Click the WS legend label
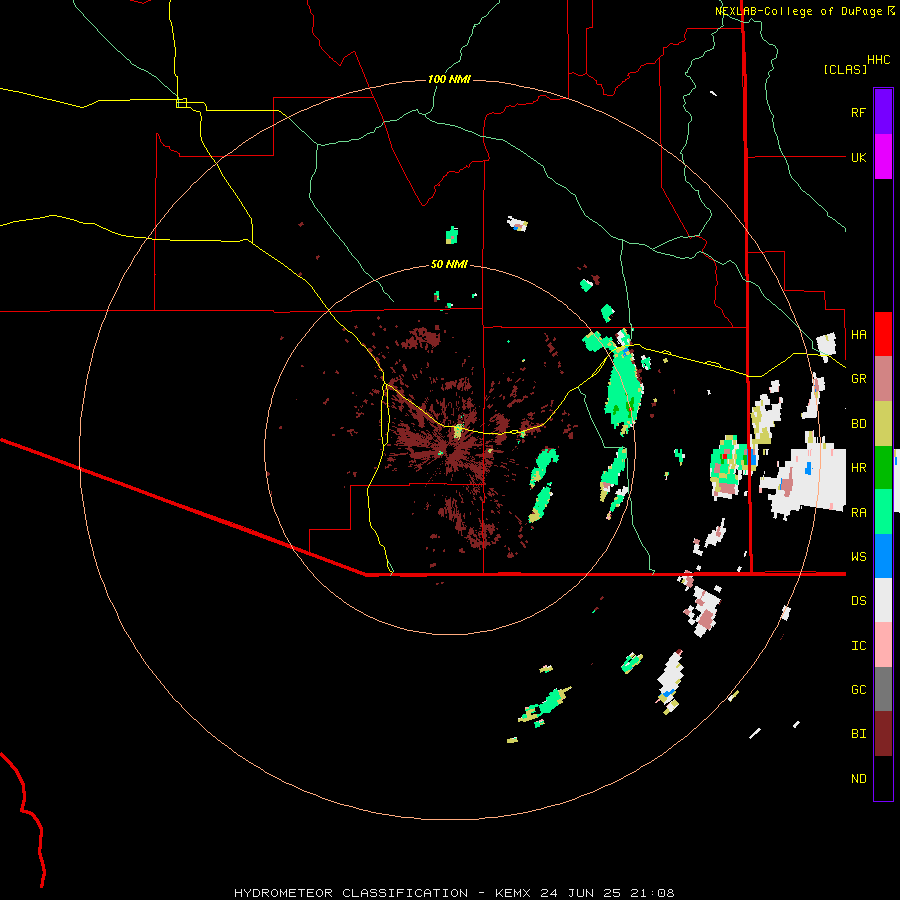Screen dimensions: 900x900 tap(858, 556)
